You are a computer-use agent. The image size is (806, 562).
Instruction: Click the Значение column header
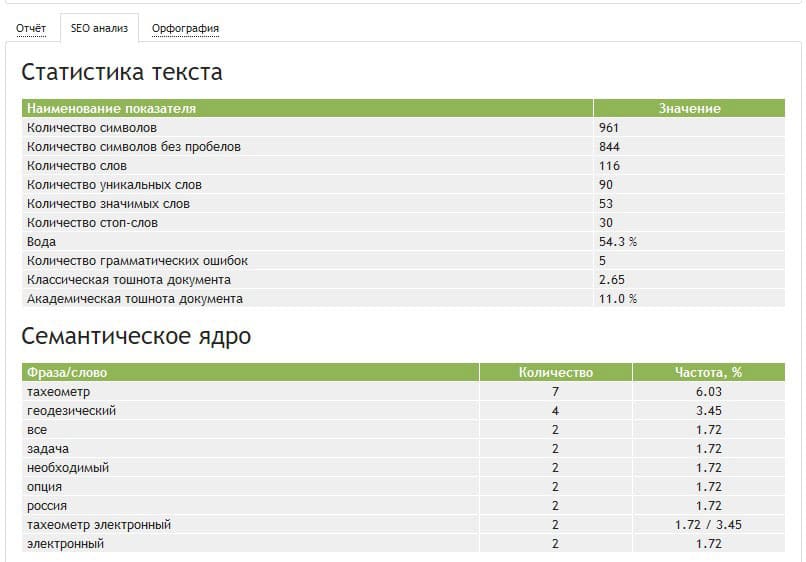click(x=689, y=108)
